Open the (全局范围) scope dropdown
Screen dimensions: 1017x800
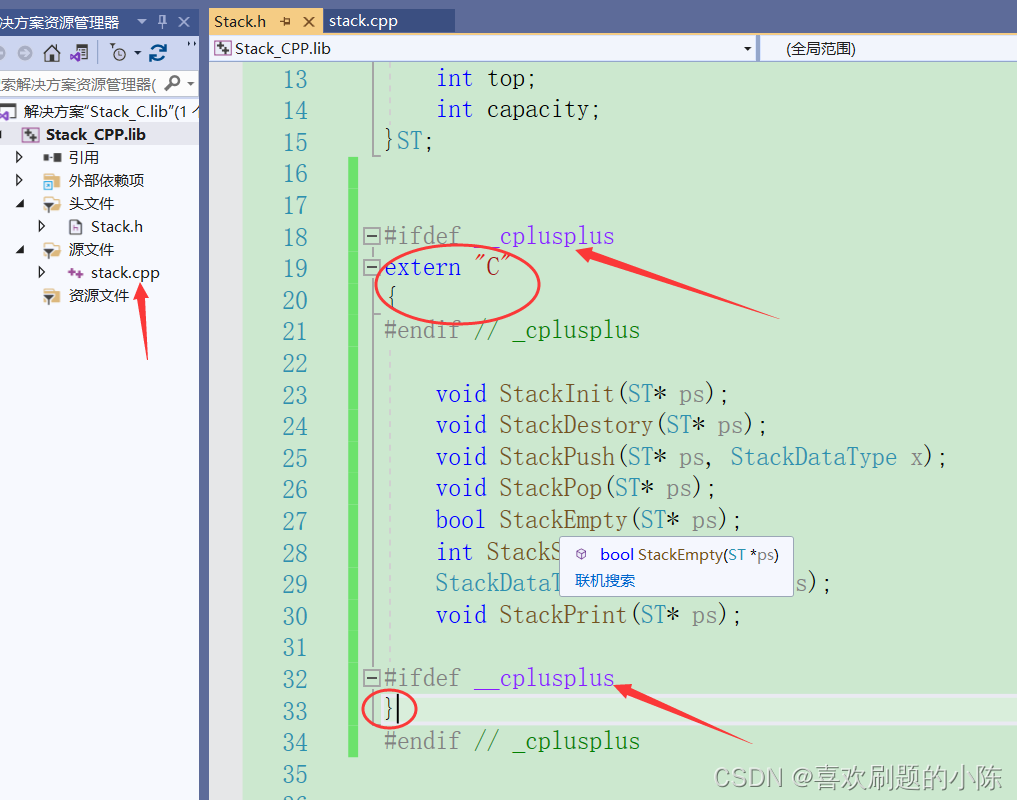point(889,49)
